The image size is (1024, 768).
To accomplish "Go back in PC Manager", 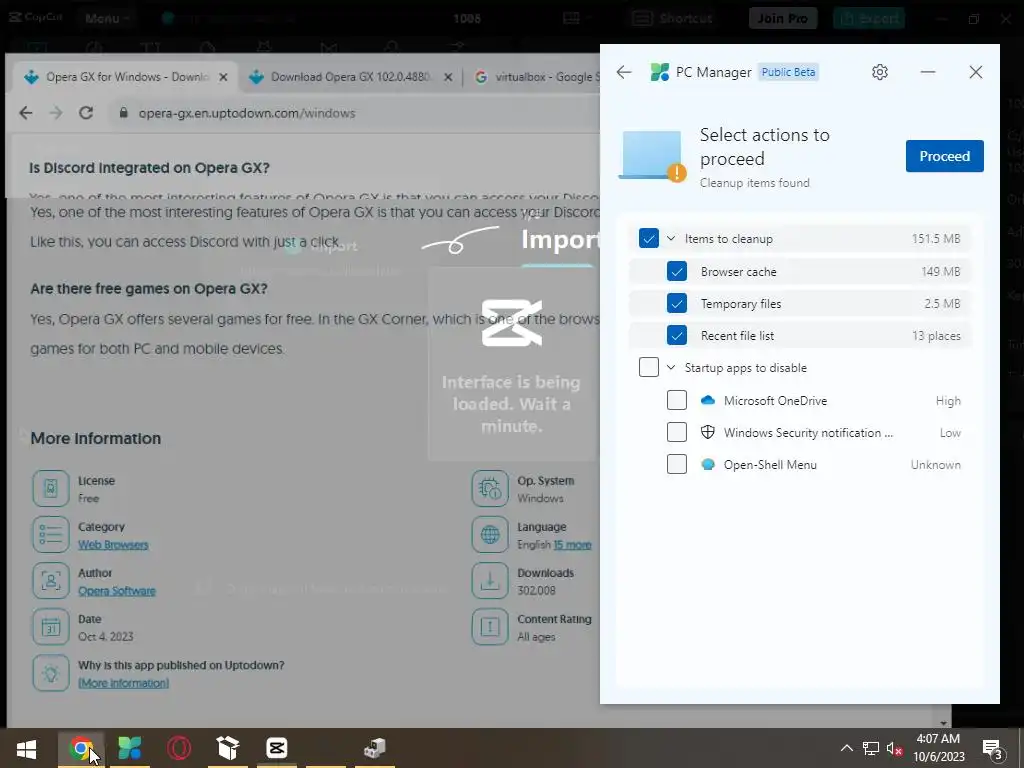I will pyautogui.click(x=624, y=72).
